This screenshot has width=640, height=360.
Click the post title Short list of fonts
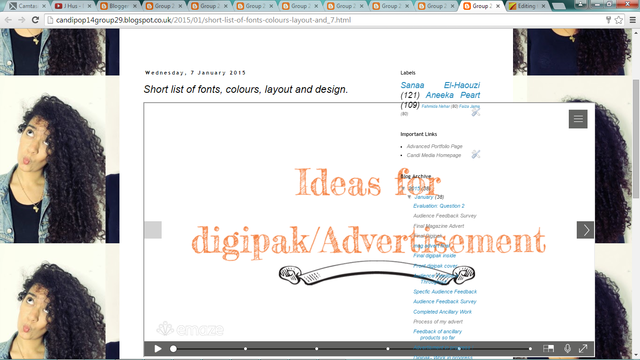point(246,89)
